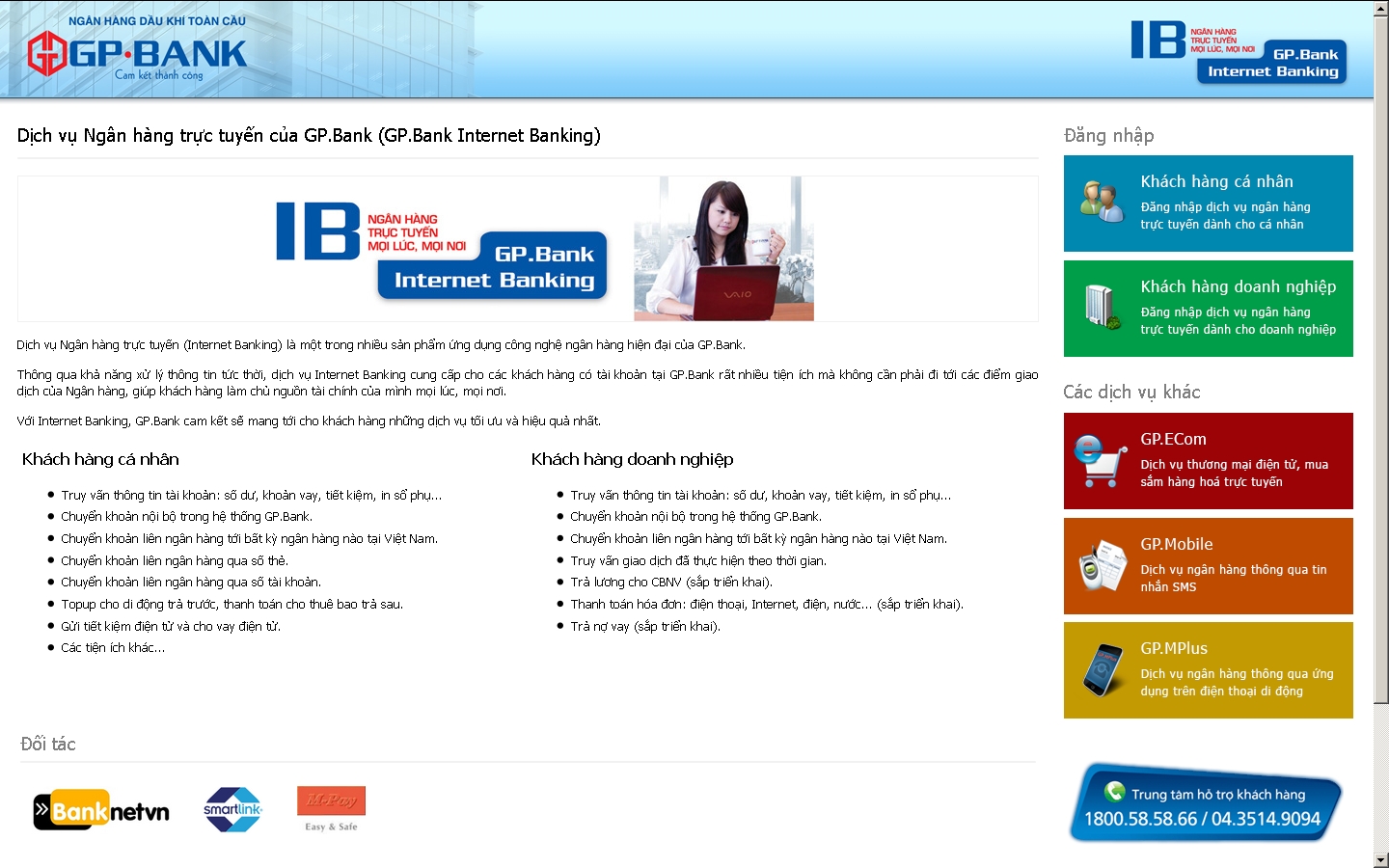
Task: Open the GP.Mobile service link
Action: click(1208, 566)
